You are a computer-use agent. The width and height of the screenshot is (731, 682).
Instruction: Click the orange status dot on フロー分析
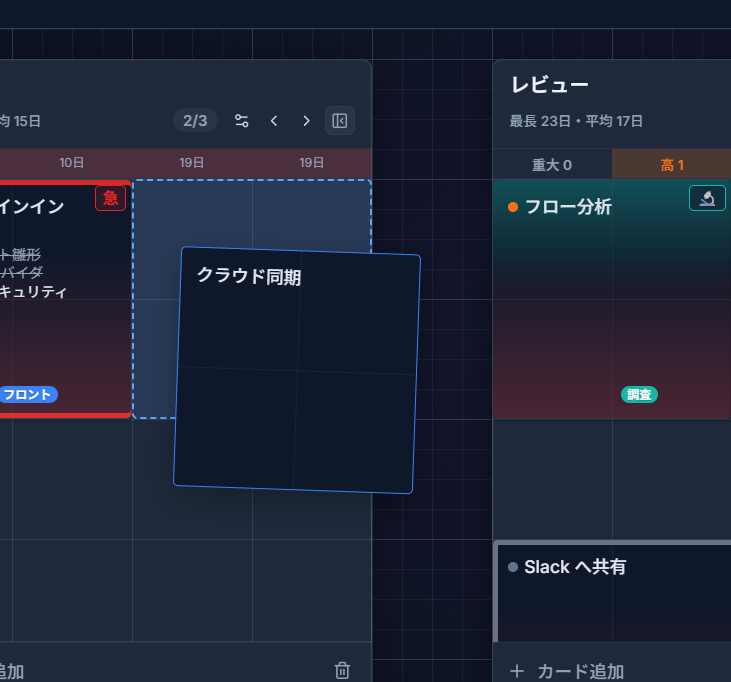(x=513, y=207)
